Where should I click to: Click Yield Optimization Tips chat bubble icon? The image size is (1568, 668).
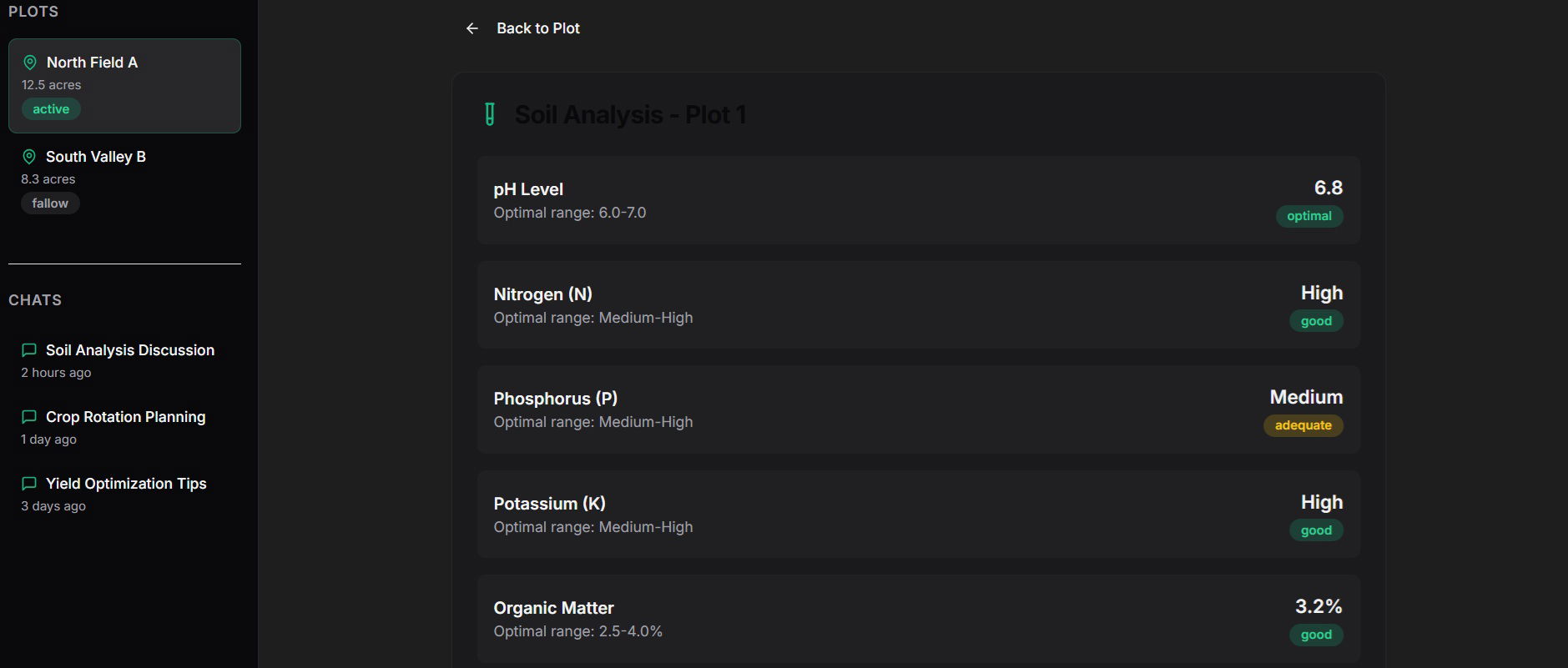[29, 484]
